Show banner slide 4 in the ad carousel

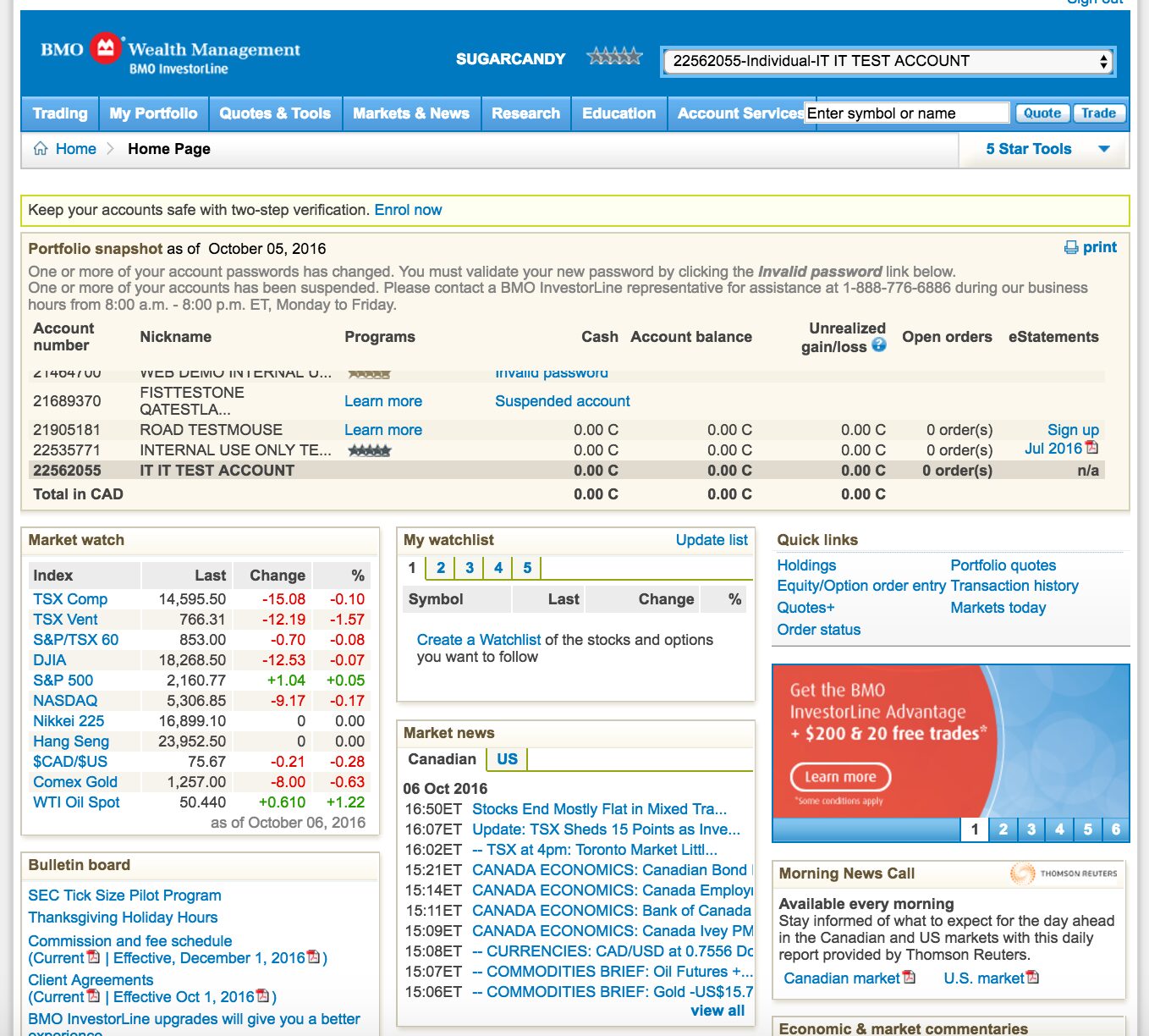[x=1059, y=829]
